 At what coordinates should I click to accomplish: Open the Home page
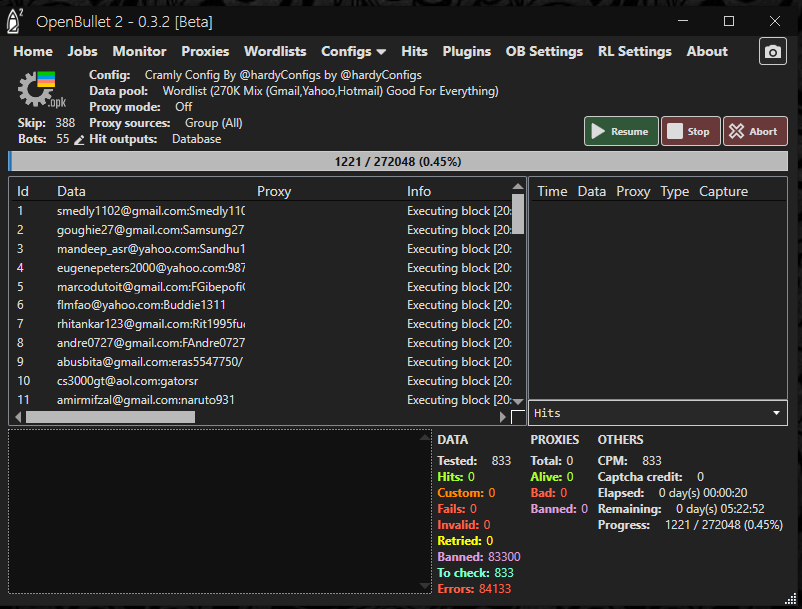click(33, 52)
